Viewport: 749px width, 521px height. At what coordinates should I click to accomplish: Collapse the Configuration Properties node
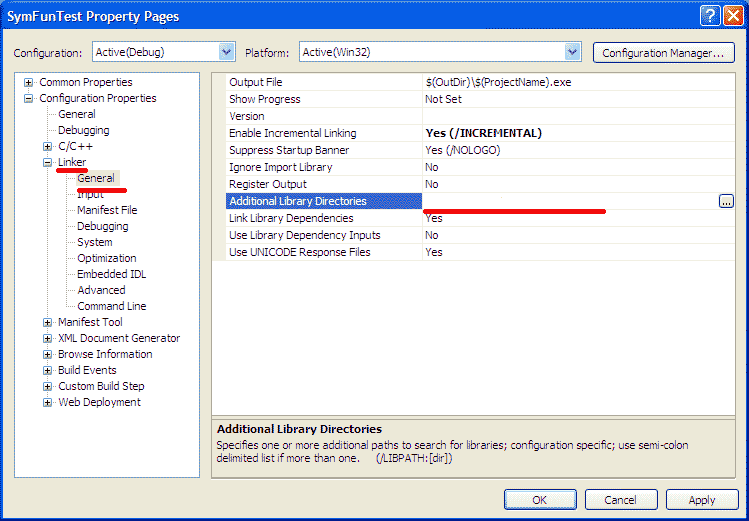[28, 99]
